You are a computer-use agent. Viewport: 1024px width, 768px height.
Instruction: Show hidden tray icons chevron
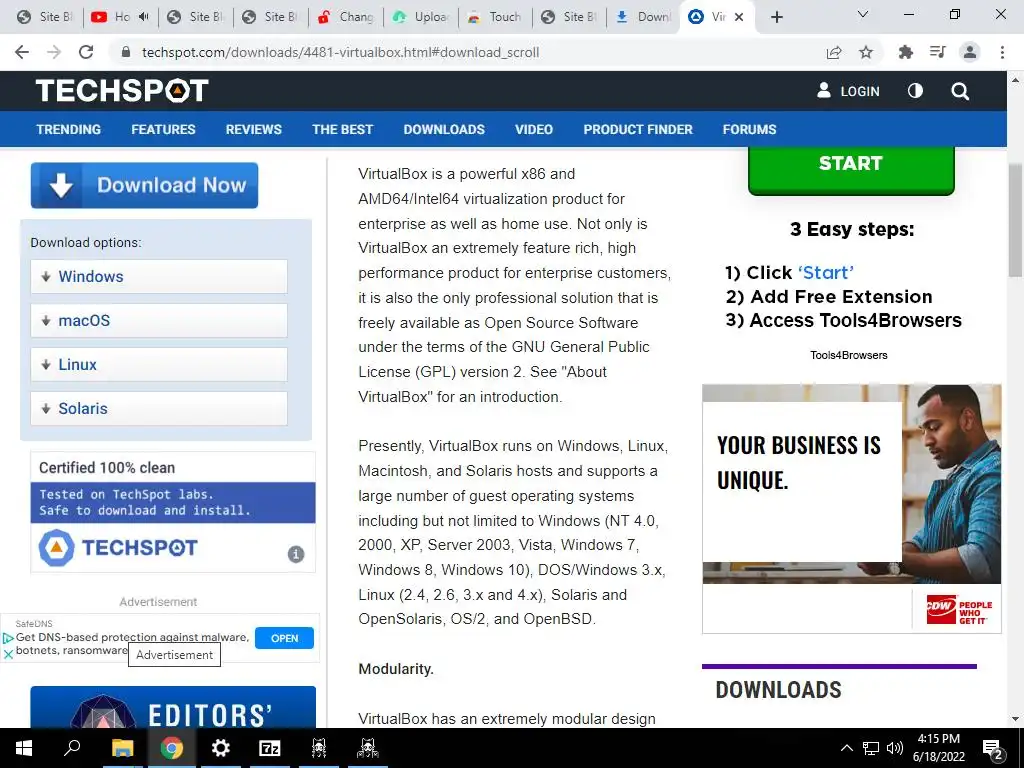pos(846,748)
